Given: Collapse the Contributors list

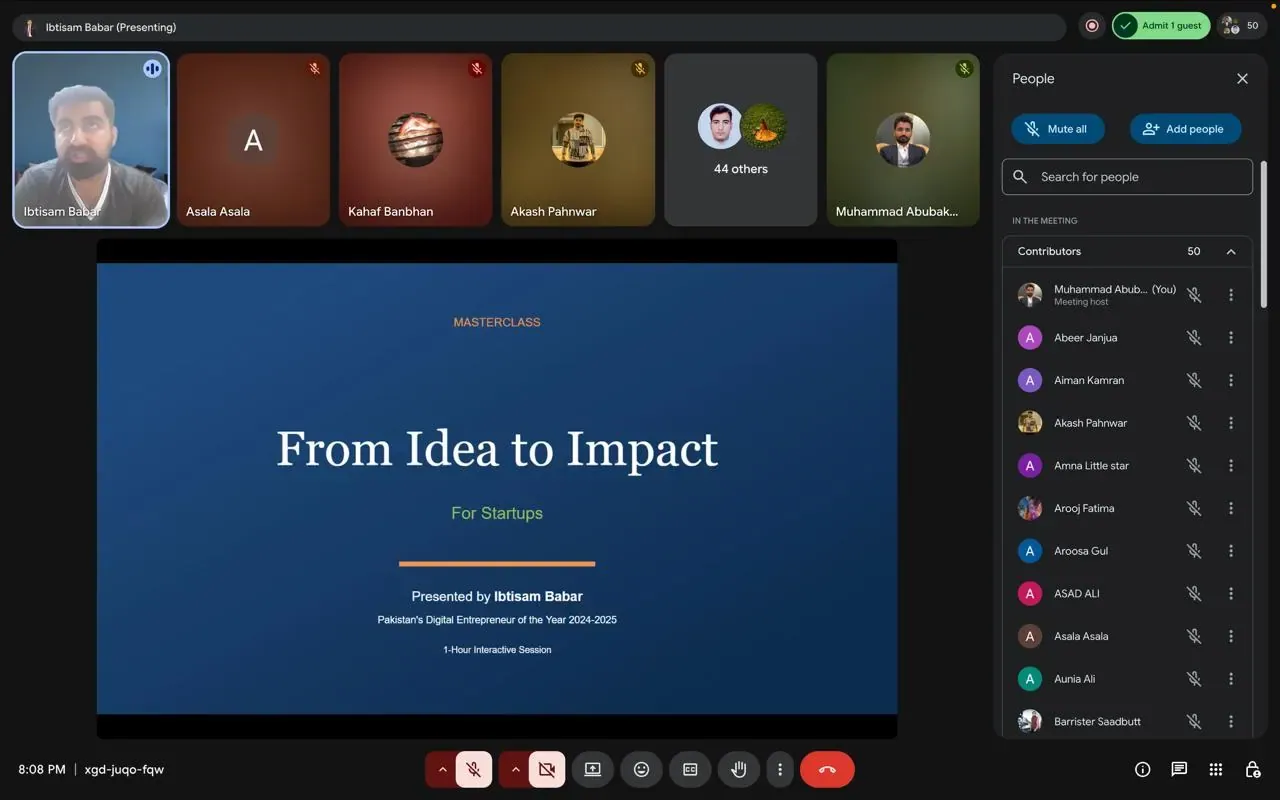Looking at the screenshot, I should pyautogui.click(x=1231, y=252).
